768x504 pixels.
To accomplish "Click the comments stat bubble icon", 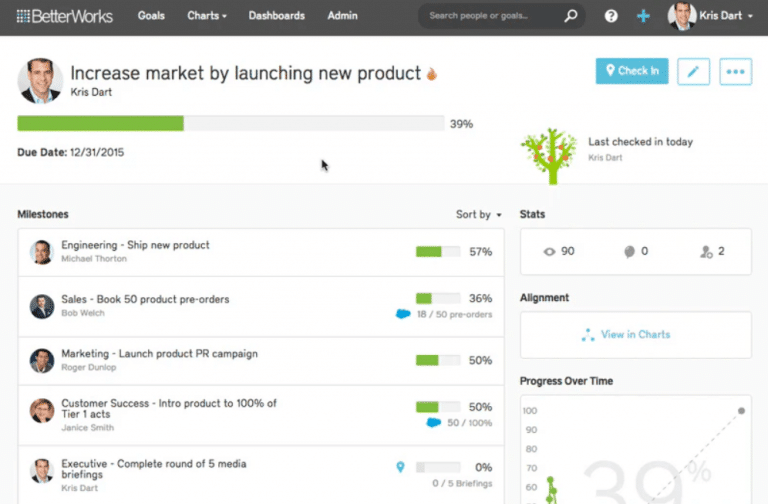I will coord(631,252).
